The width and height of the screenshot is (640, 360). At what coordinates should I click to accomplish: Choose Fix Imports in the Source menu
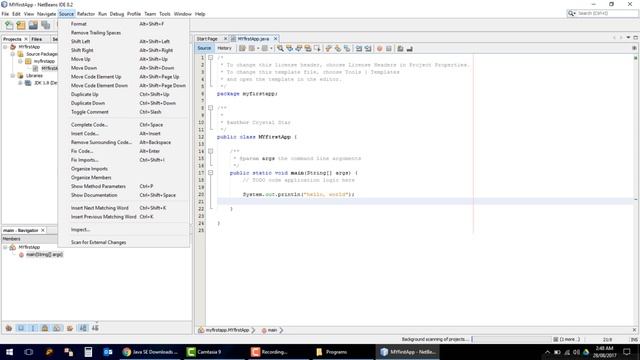pyautogui.click(x=123, y=160)
